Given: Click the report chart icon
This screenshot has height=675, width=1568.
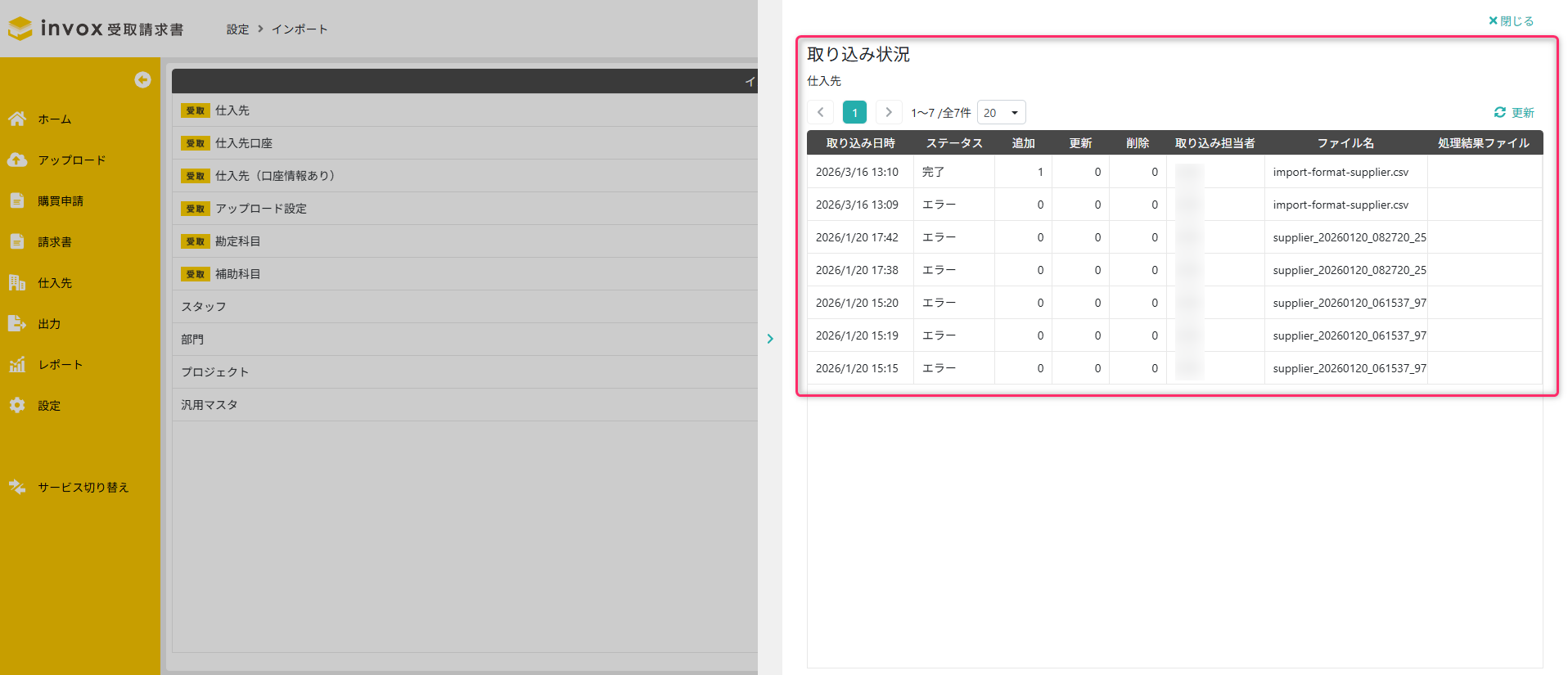Looking at the screenshot, I should (x=17, y=364).
